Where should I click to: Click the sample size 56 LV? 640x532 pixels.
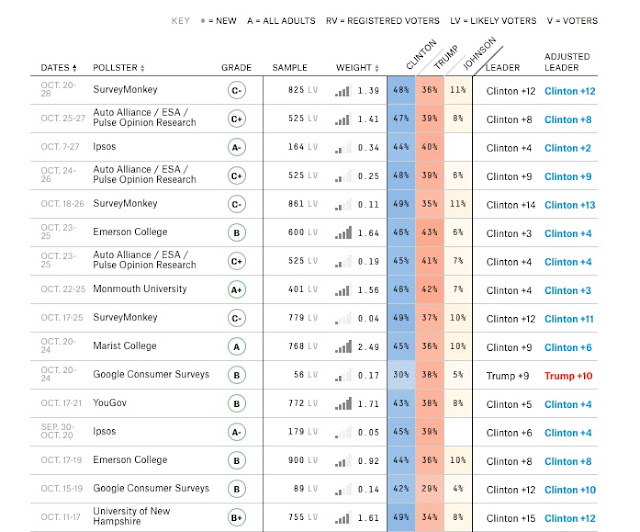tap(305, 375)
